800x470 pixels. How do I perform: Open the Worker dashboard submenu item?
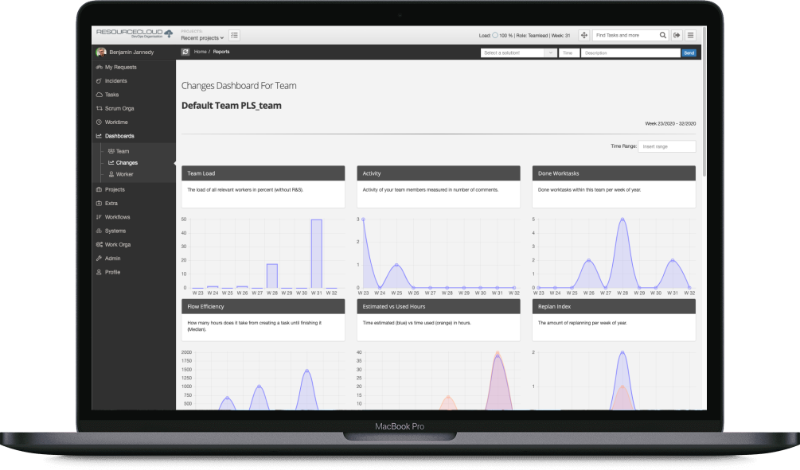pos(121,175)
